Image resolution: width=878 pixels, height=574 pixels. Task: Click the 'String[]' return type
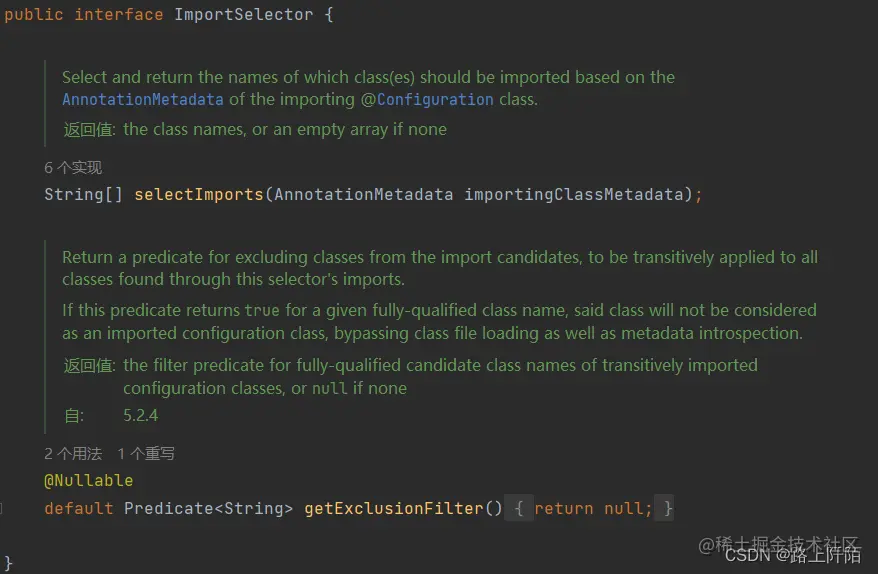click(83, 194)
